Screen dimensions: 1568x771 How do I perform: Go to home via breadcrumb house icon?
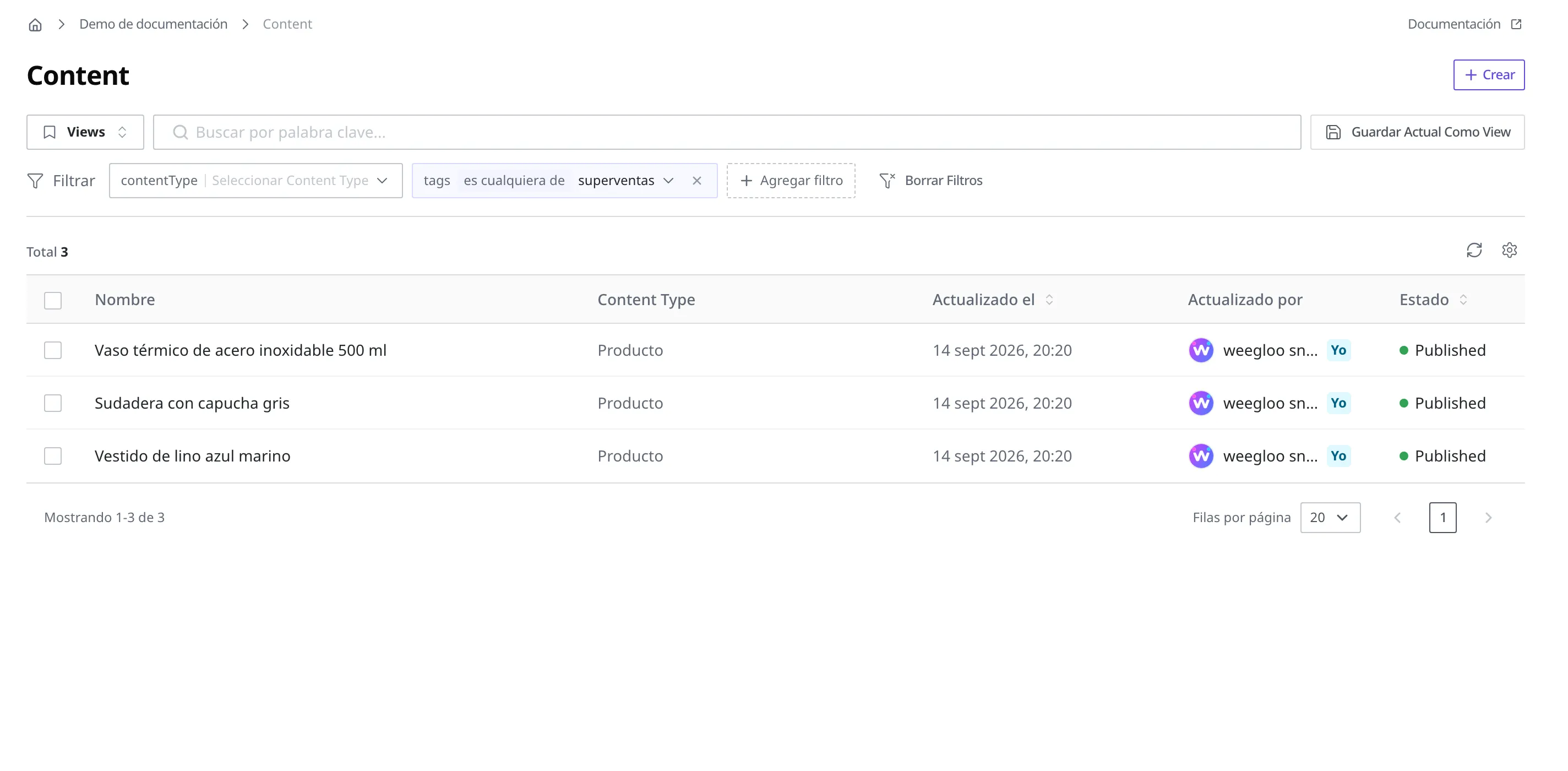(x=35, y=24)
